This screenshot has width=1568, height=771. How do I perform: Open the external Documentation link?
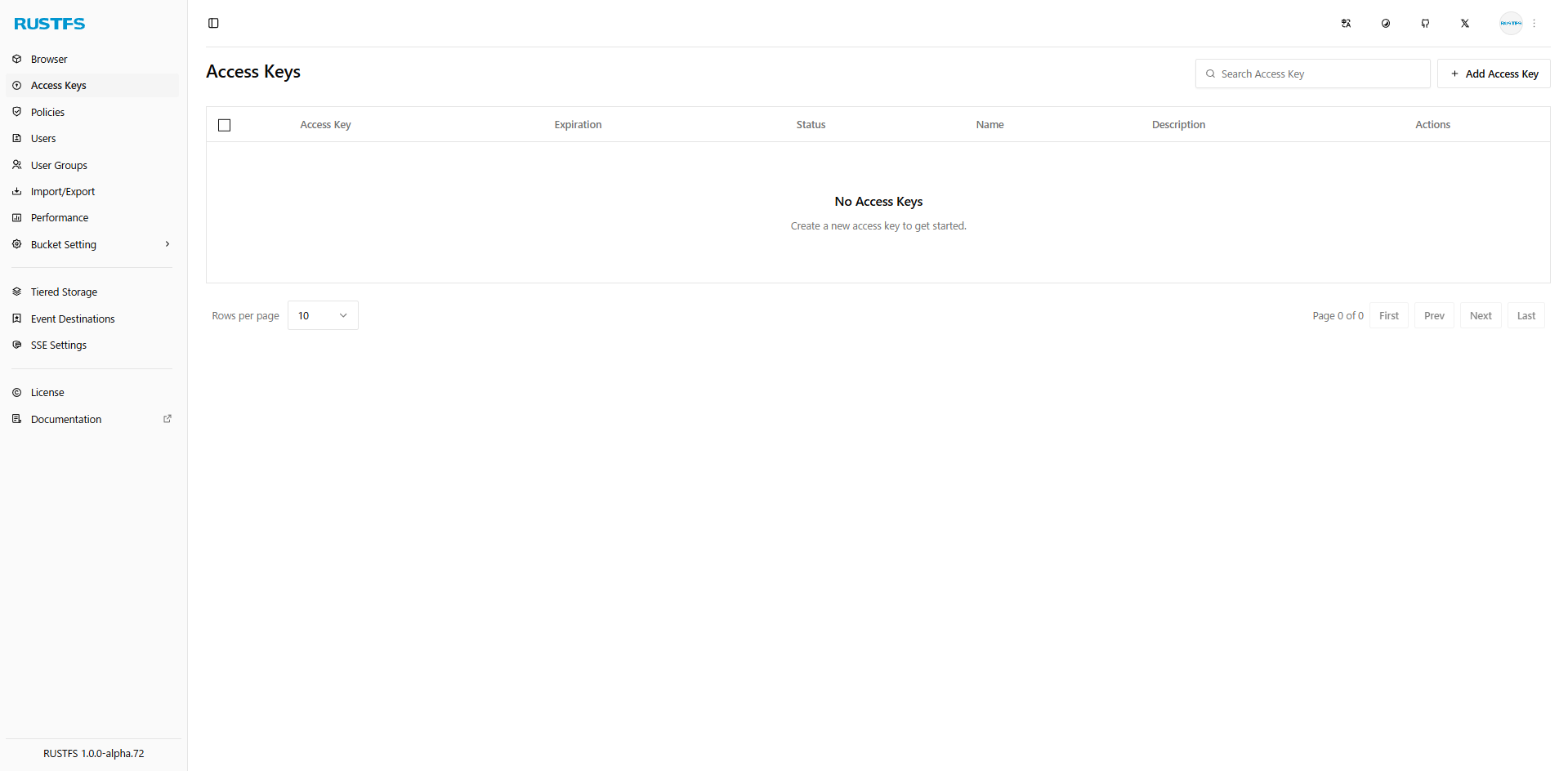pos(92,419)
